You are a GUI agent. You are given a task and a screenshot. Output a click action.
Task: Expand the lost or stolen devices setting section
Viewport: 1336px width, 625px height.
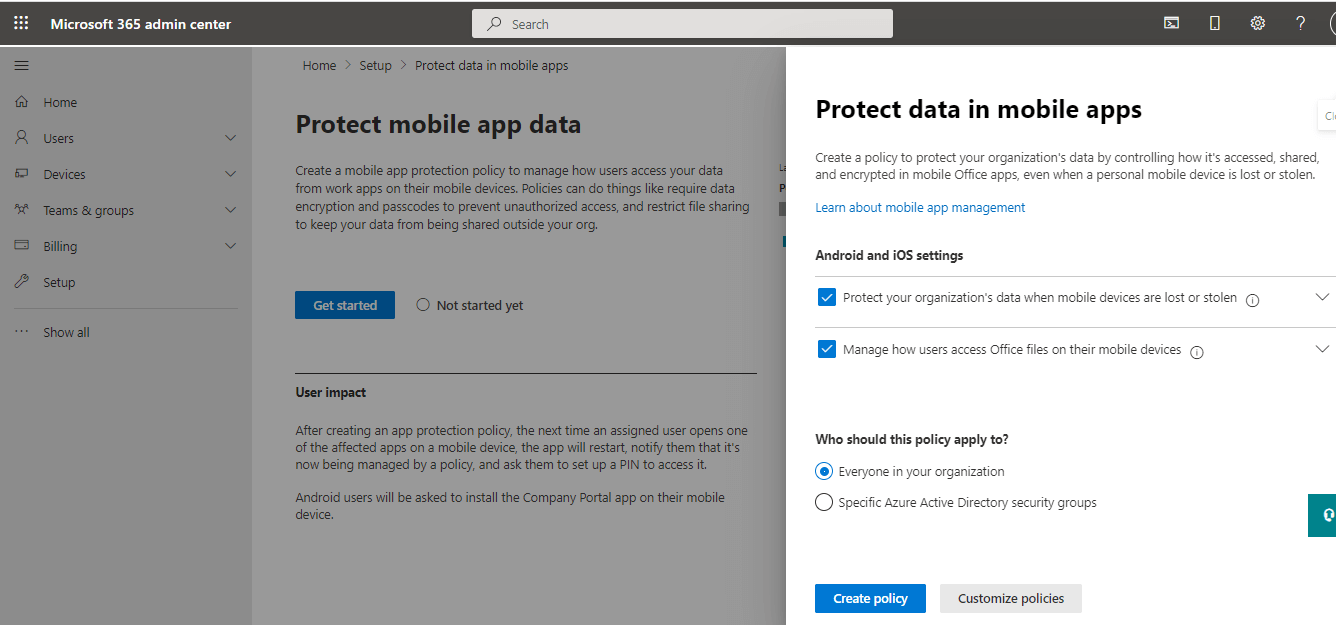[1322, 297]
